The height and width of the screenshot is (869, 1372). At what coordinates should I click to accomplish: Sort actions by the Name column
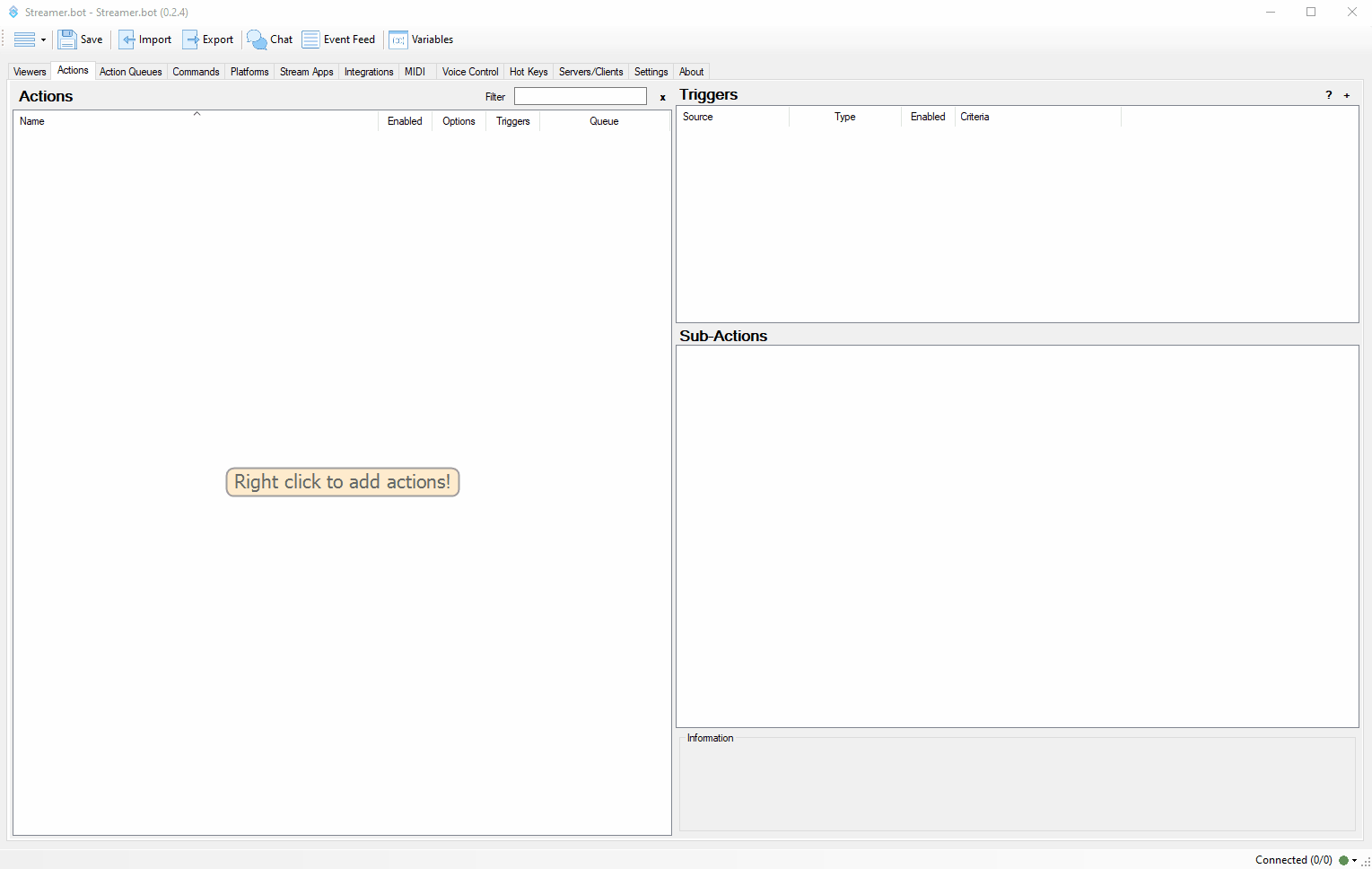[x=32, y=121]
